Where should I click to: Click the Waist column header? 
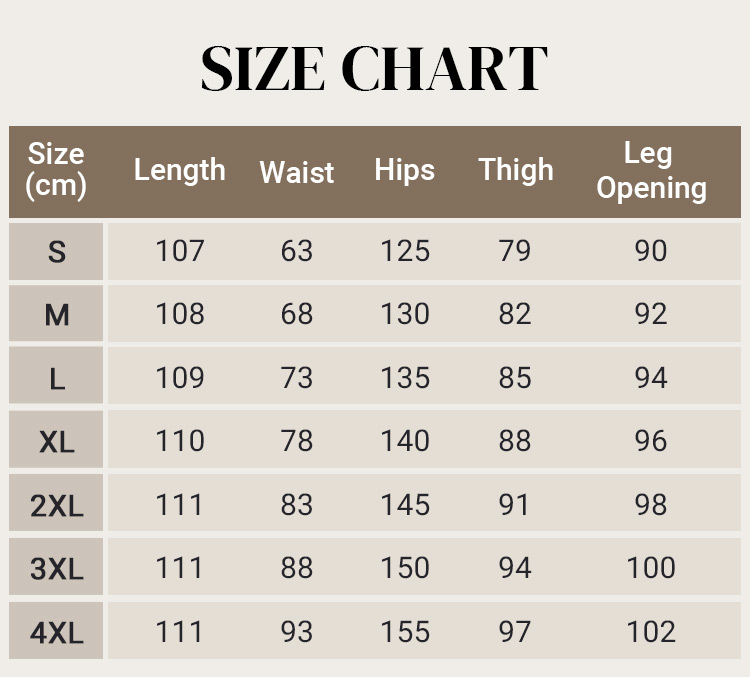tap(297, 172)
